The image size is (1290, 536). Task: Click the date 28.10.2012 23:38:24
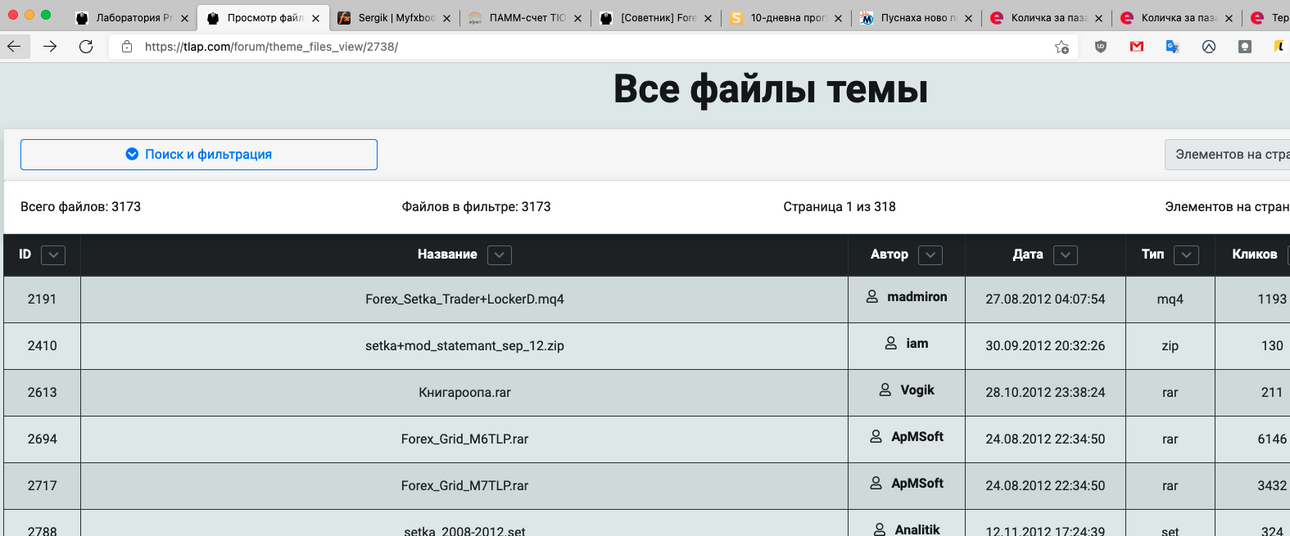tap(1045, 392)
